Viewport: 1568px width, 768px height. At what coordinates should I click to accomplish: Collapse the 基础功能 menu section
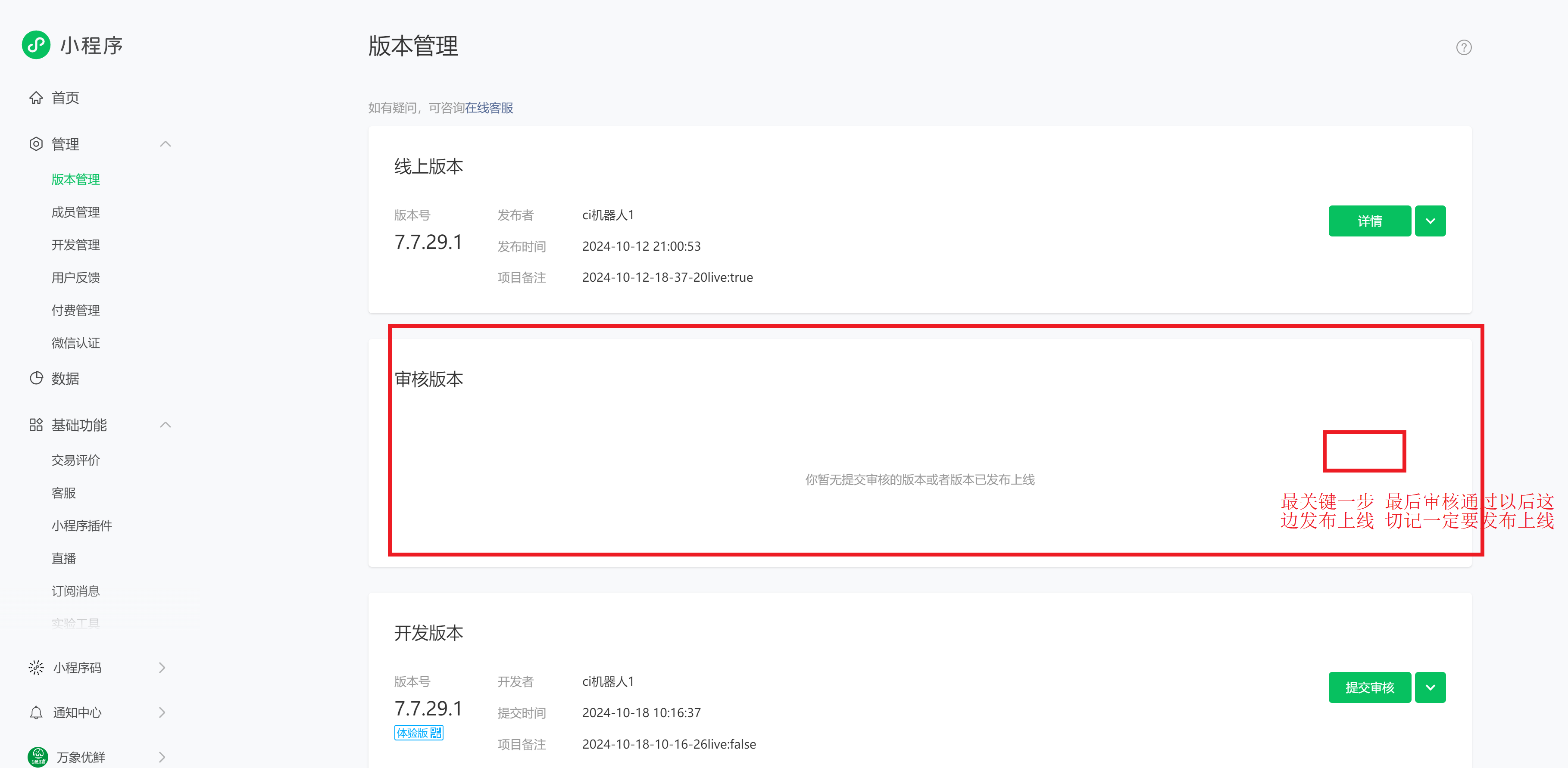tap(165, 425)
